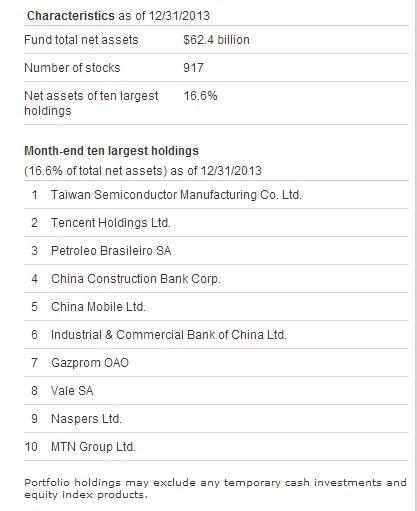Click Gazprom OAO entry
The height and width of the screenshot is (511, 417).
tap(90, 363)
